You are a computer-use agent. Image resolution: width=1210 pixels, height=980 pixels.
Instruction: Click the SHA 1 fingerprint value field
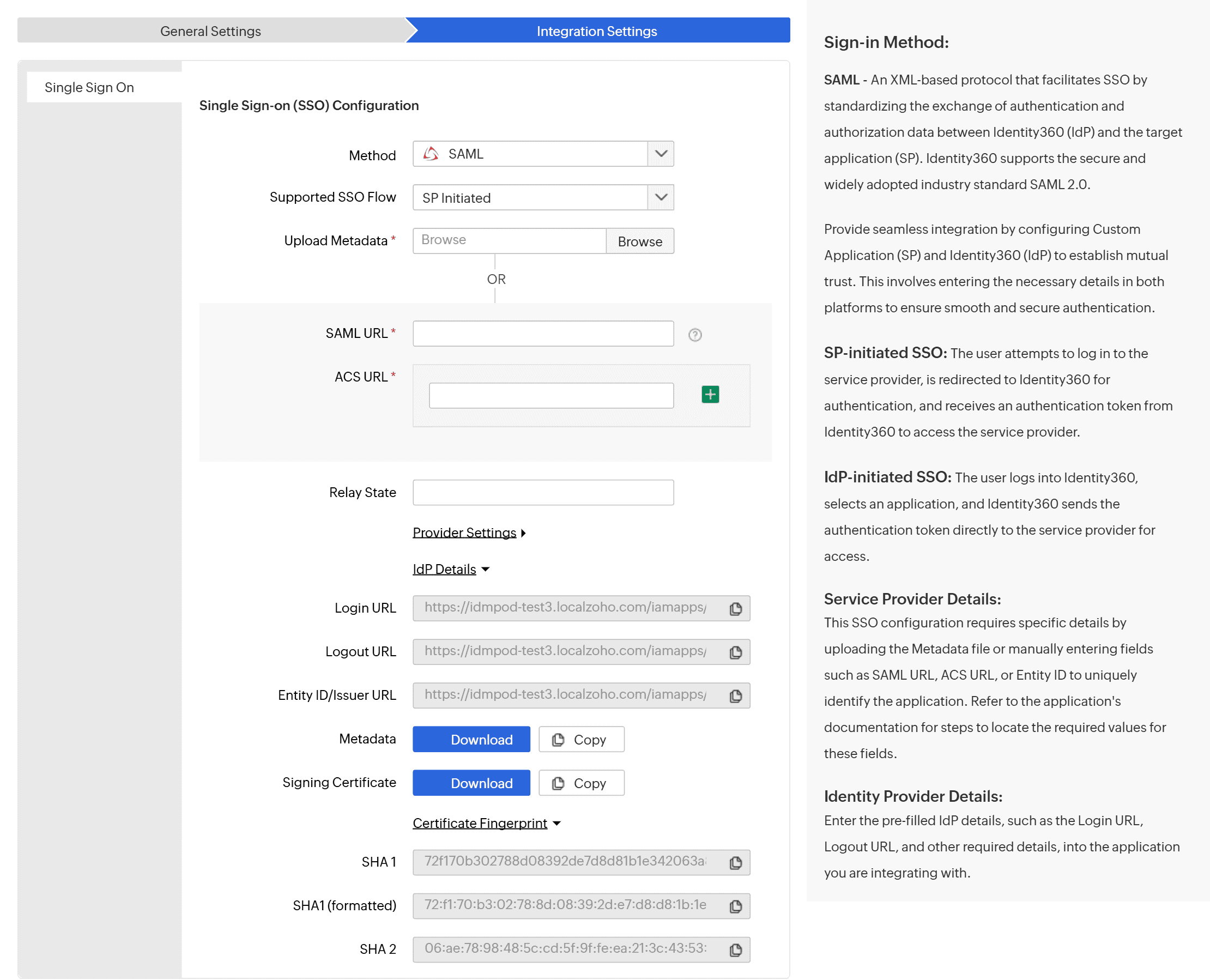pos(582,862)
